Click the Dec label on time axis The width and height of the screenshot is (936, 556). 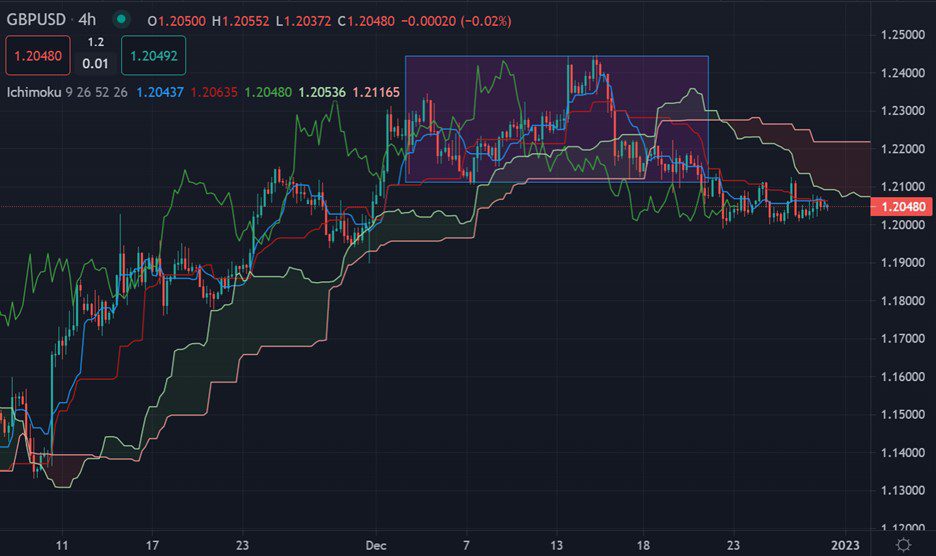(376, 545)
